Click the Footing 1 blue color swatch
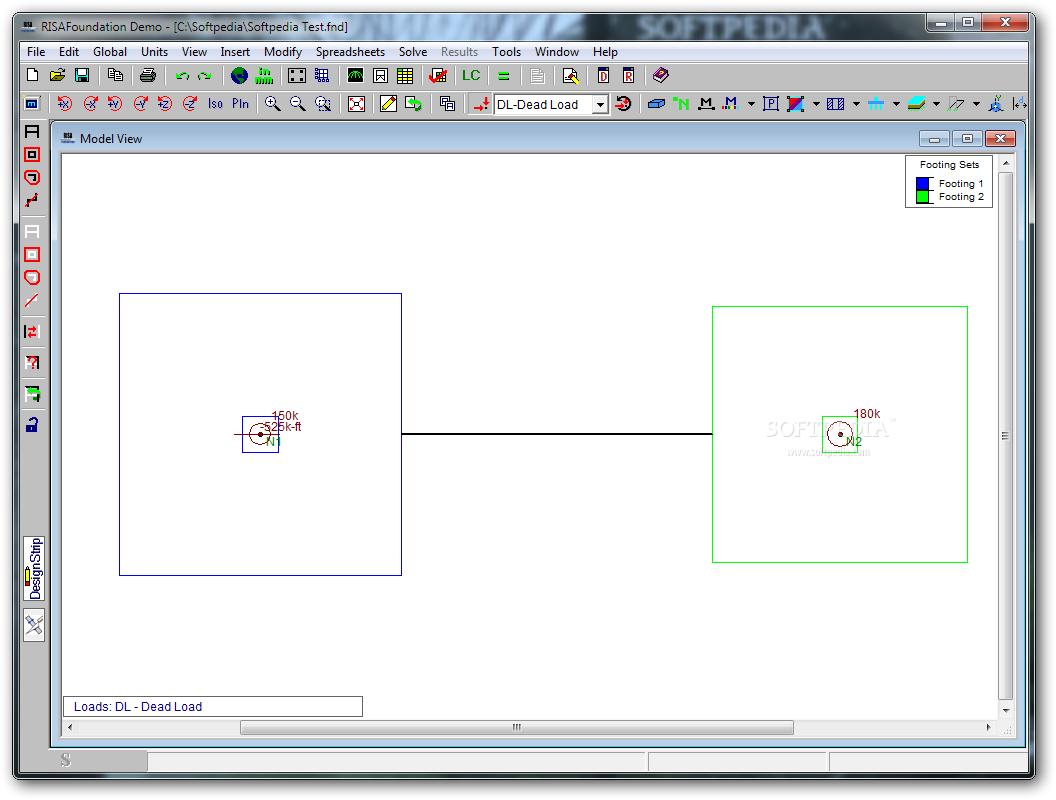1056x800 pixels. point(923,183)
